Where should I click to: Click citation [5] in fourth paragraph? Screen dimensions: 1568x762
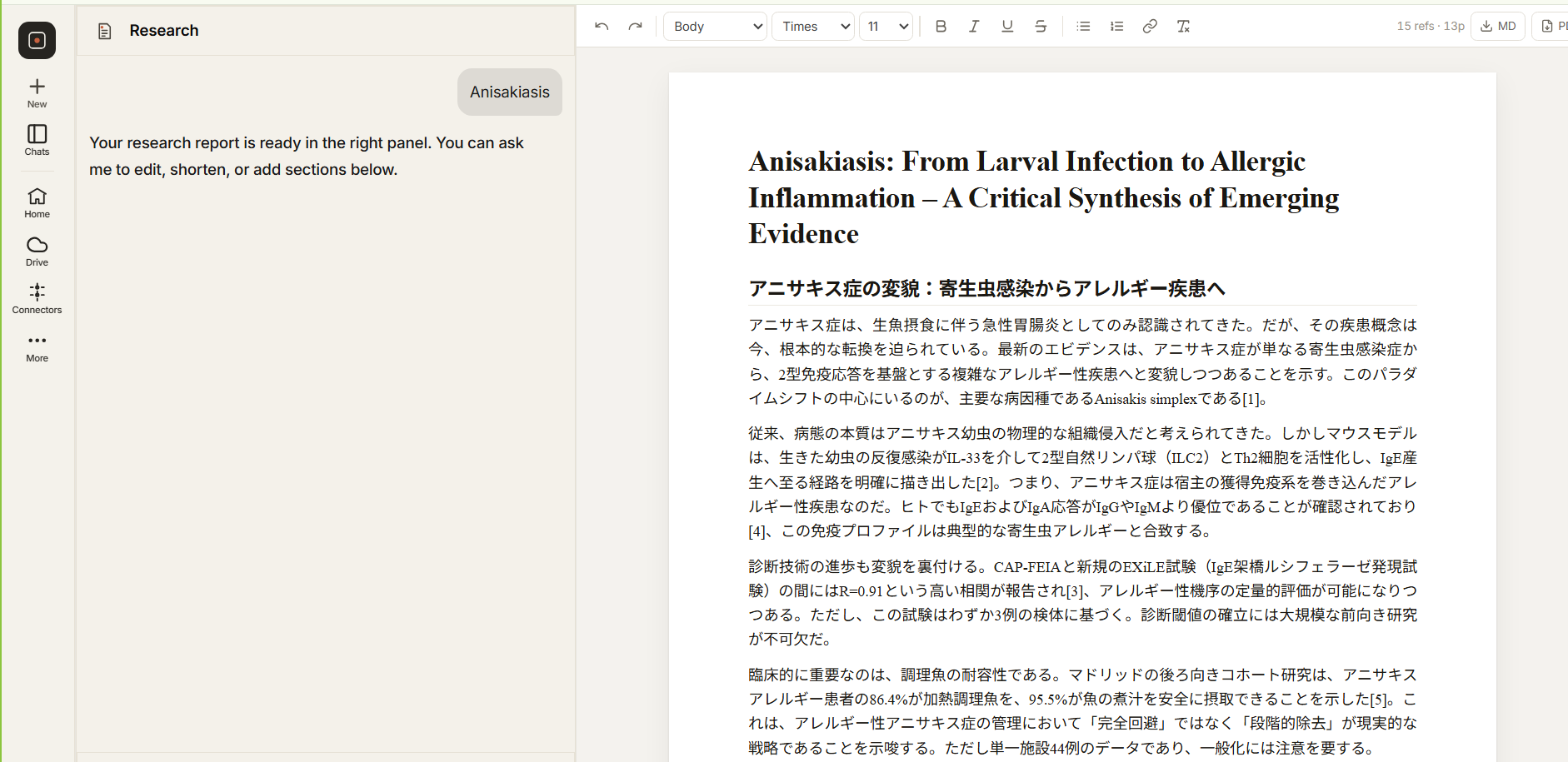click(x=1379, y=700)
